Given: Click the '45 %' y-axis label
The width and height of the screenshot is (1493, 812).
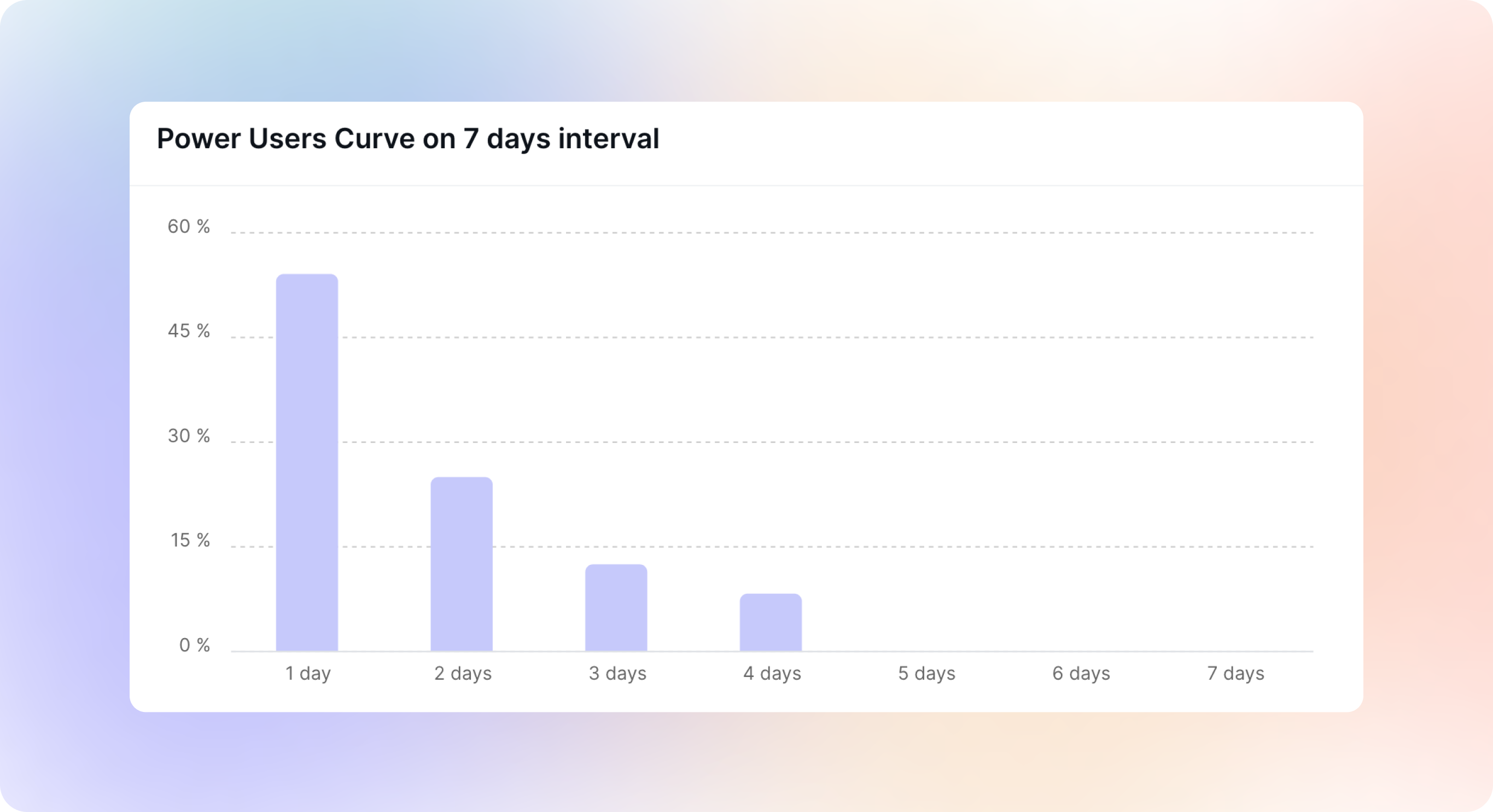Looking at the screenshot, I should (x=189, y=331).
